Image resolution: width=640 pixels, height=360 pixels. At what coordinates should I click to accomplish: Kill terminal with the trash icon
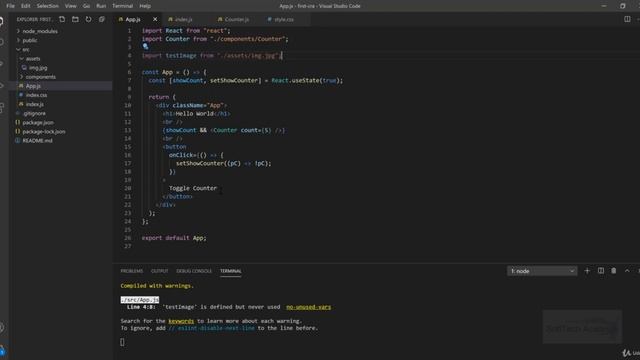pyautogui.click(x=613, y=271)
